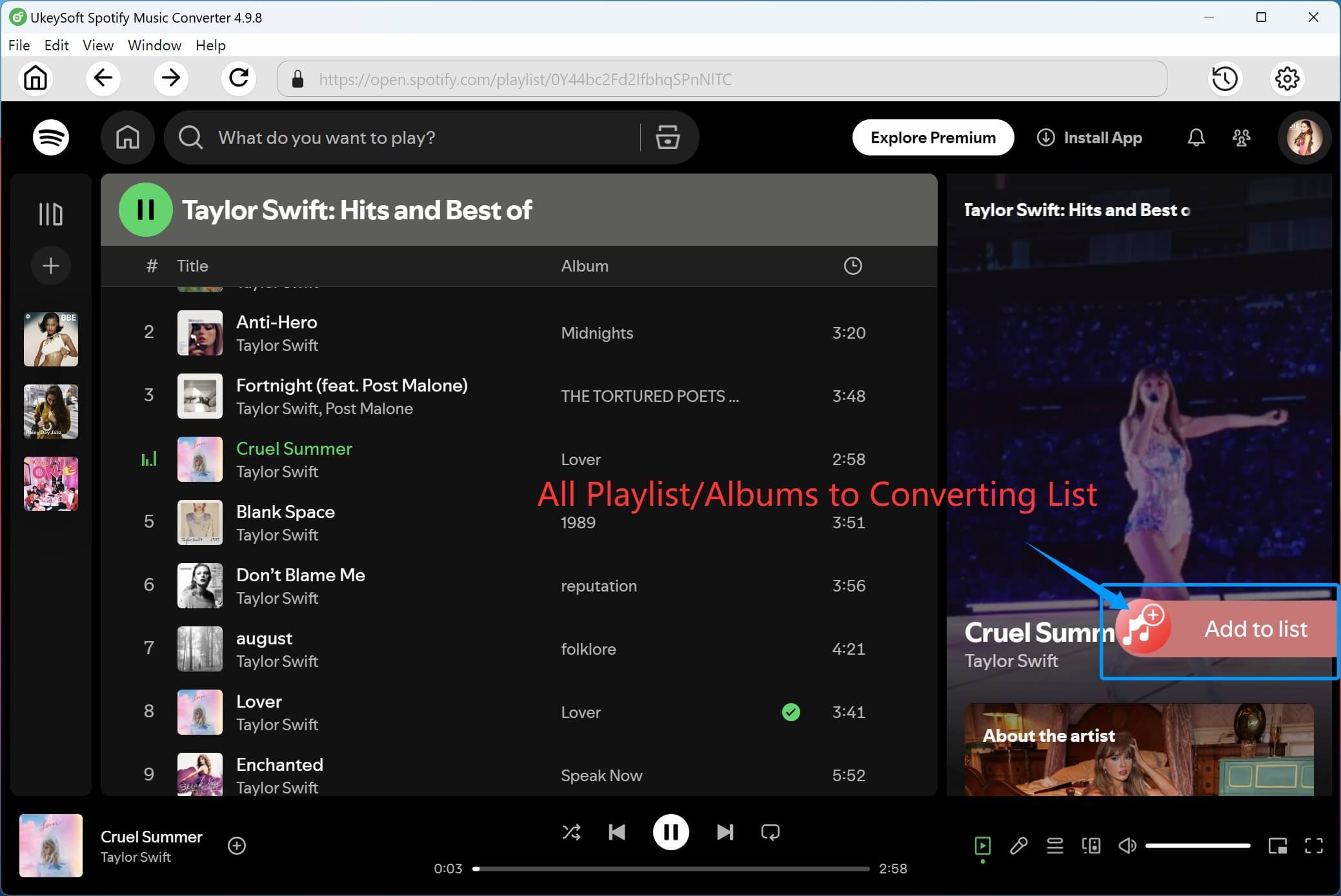
Task: Mute the volume speaker icon
Action: 1127,845
